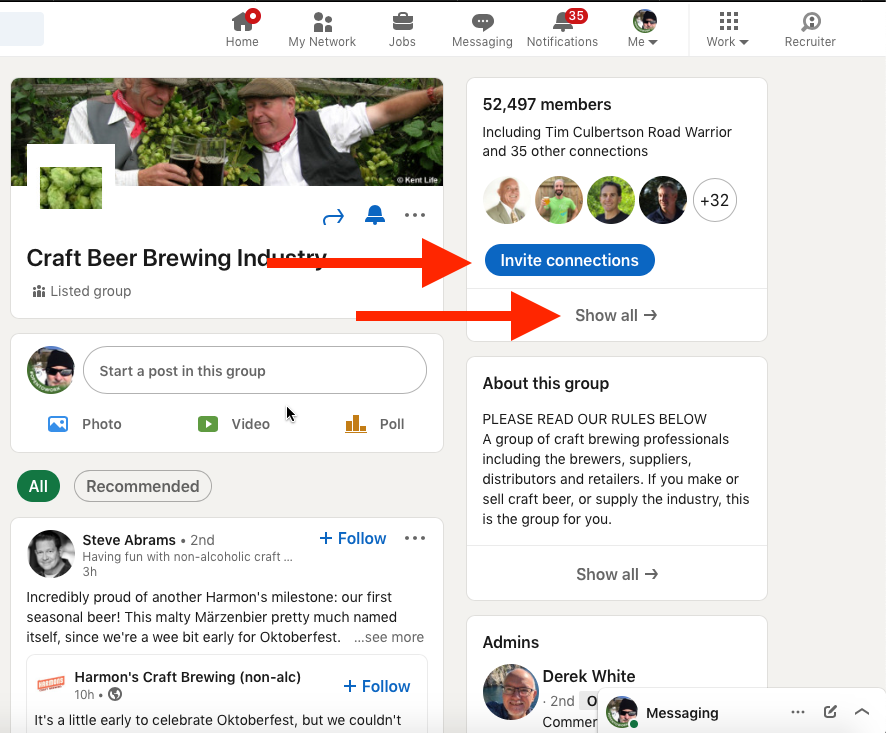886x733 pixels.
Task: Expand the Work apps grid dropdown
Action: (727, 29)
